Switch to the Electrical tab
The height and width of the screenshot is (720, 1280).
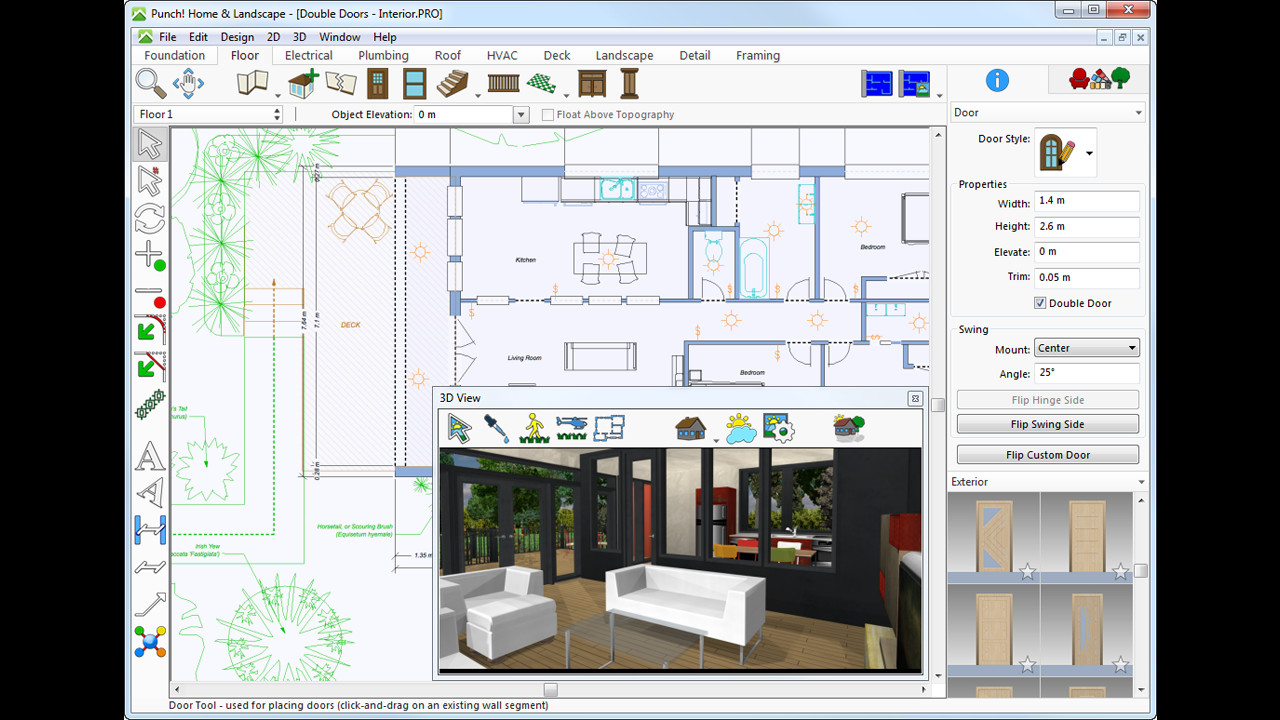pos(307,55)
